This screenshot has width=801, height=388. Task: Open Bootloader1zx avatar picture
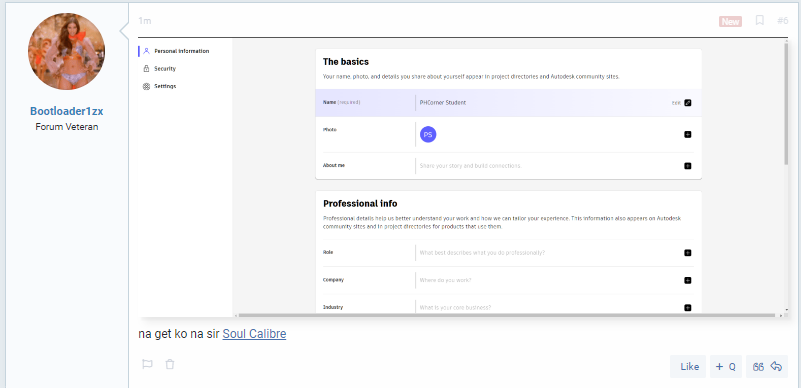(x=66, y=52)
